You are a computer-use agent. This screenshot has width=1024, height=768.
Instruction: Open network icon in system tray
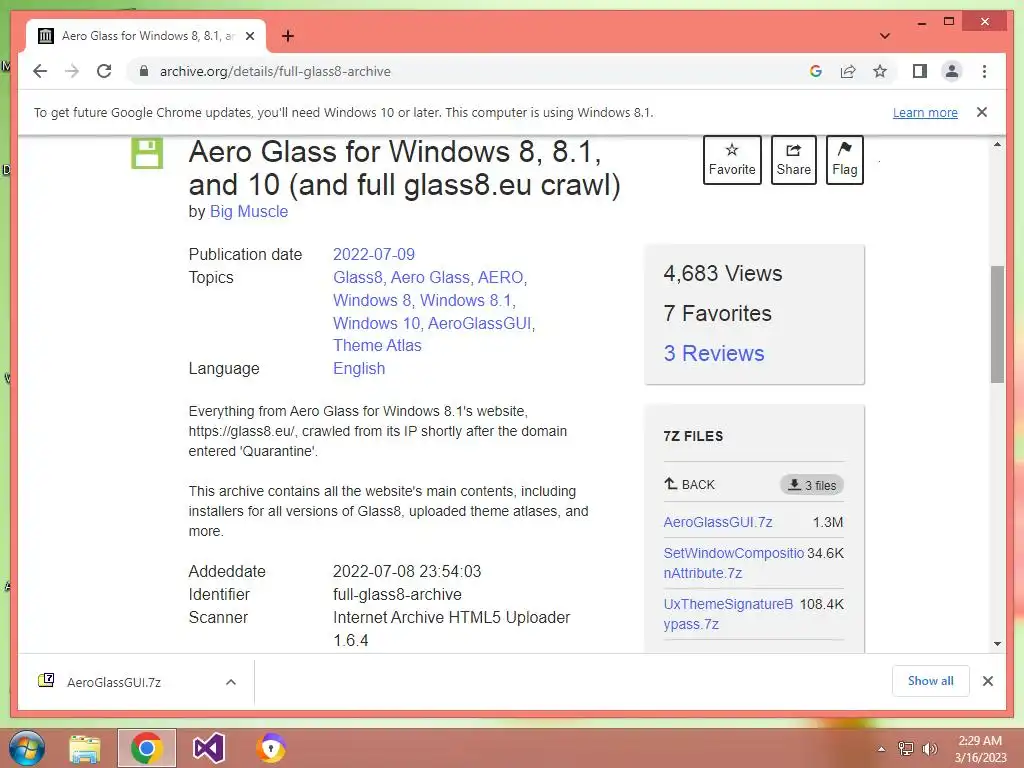[x=906, y=749]
